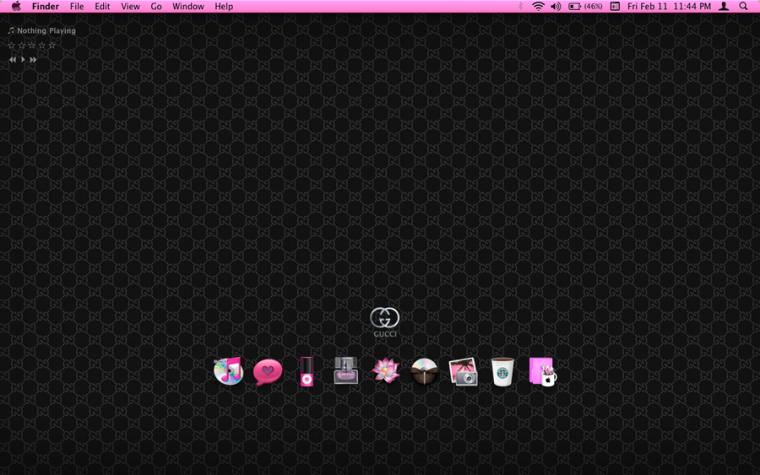Open the View menu

tap(130, 6)
